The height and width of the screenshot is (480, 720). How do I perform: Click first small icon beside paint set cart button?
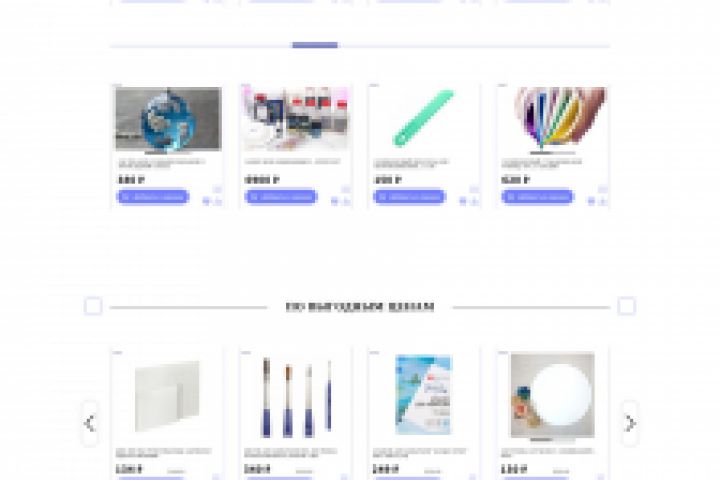[x=335, y=201]
